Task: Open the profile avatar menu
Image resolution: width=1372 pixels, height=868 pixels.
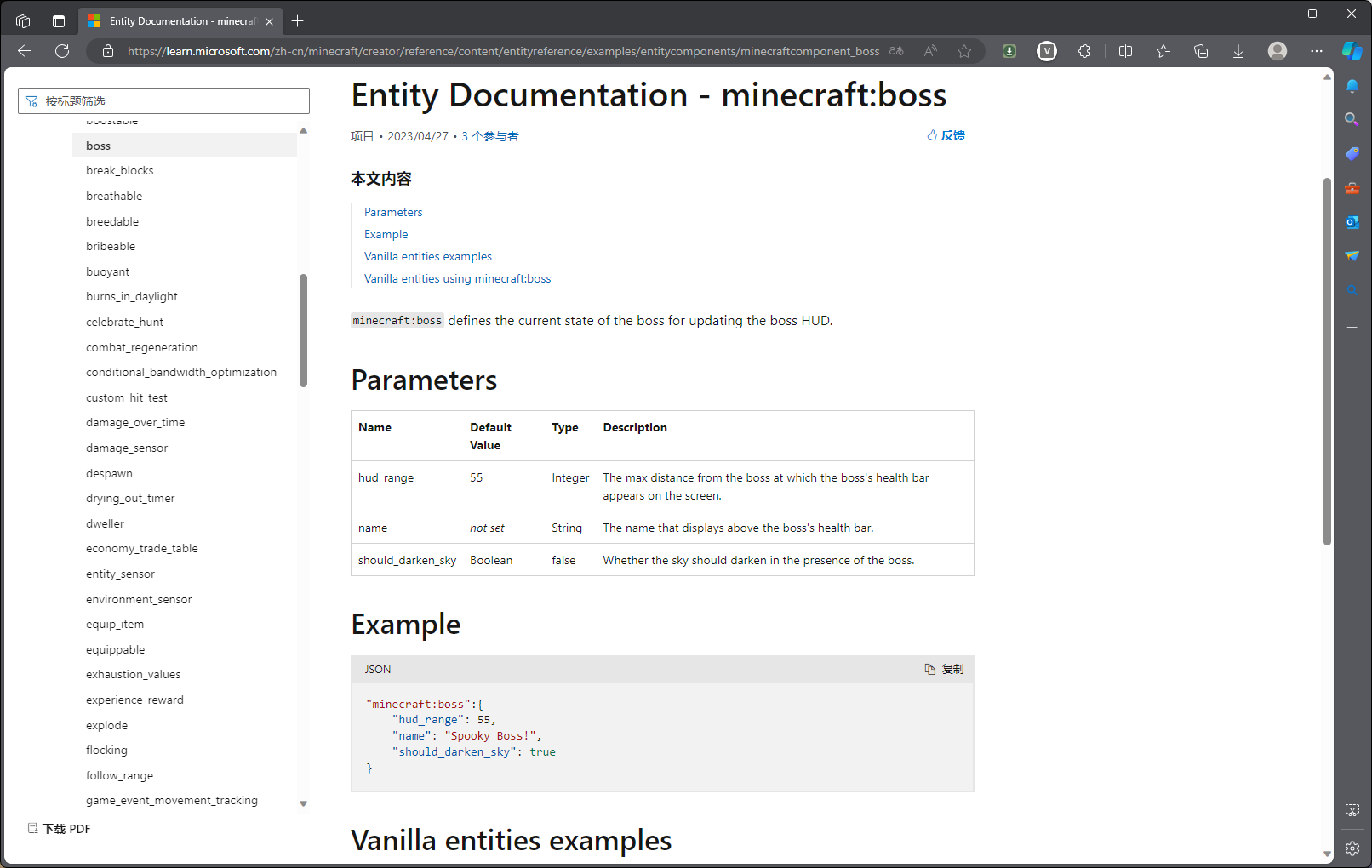Action: [x=1278, y=51]
